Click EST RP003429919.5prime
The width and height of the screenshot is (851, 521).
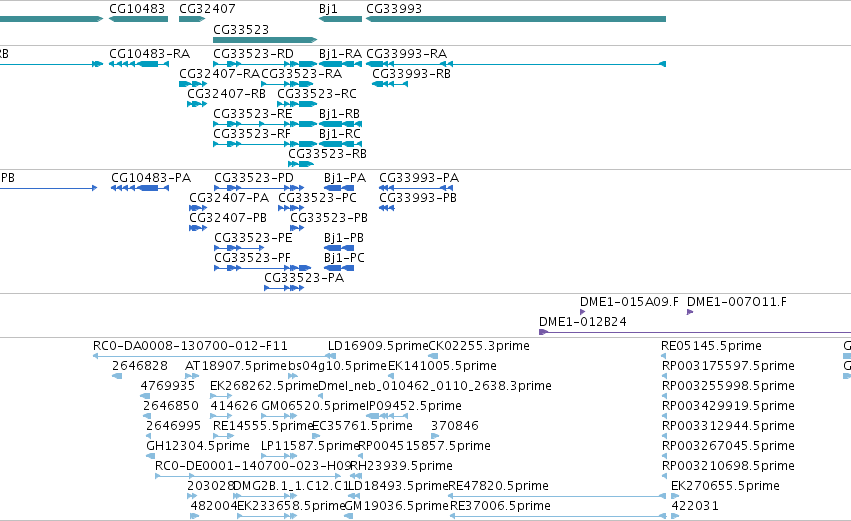click(664, 416)
